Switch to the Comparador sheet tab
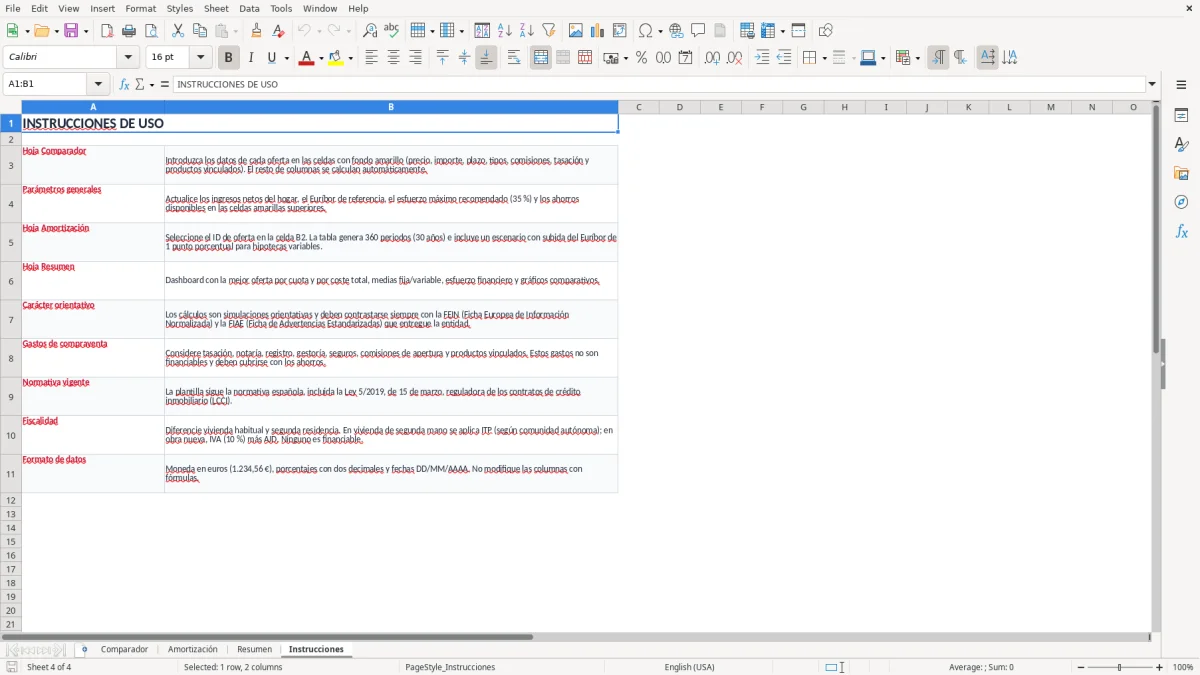The height and width of the screenshot is (675, 1200). [124, 650]
